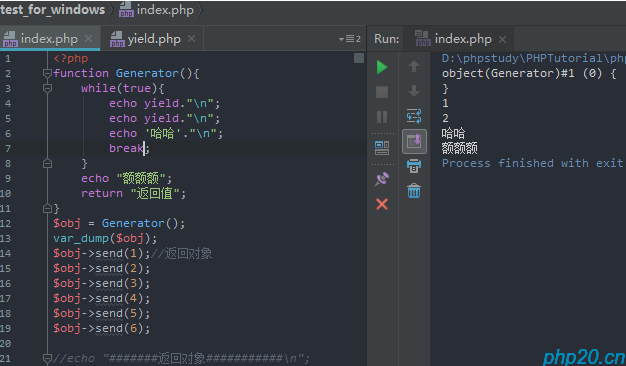Click the echo '哈哈' line in the editor

coord(166,133)
